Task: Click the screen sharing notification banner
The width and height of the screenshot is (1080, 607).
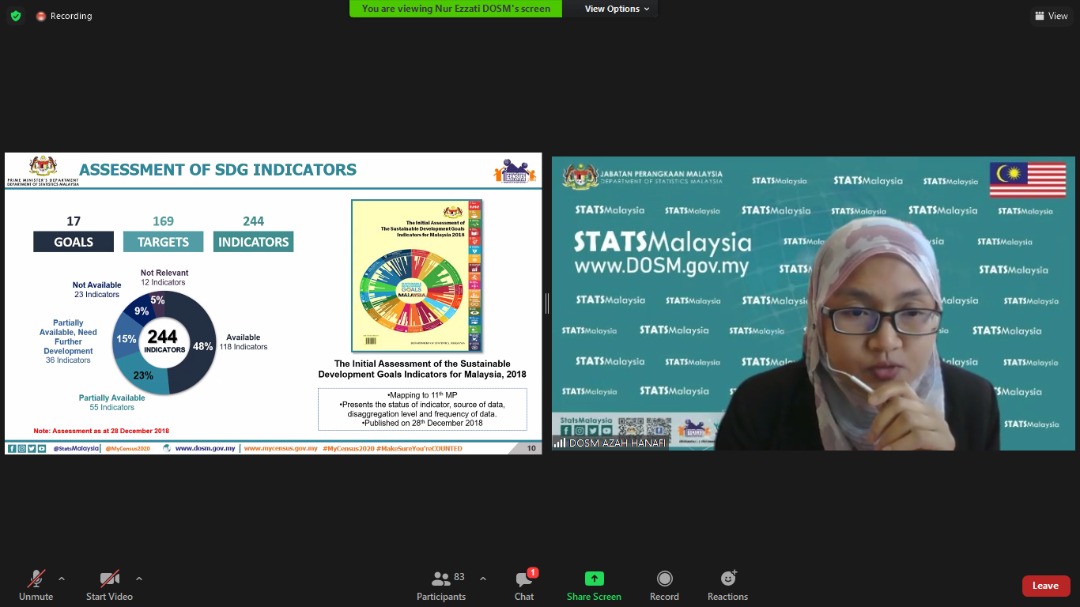Action: coord(456,9)
